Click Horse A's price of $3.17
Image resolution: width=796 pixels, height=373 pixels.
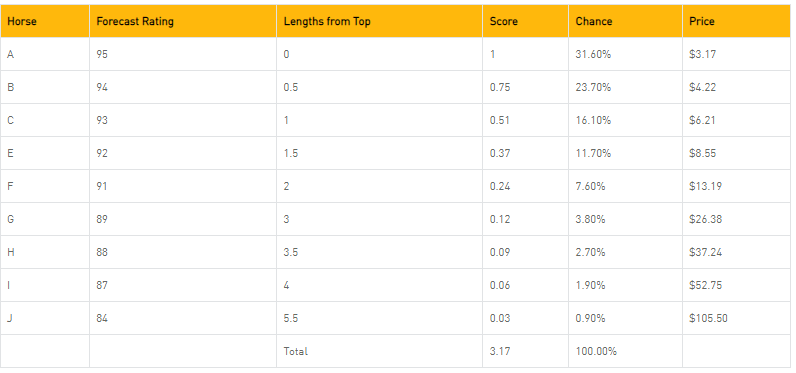click(736, 54)
